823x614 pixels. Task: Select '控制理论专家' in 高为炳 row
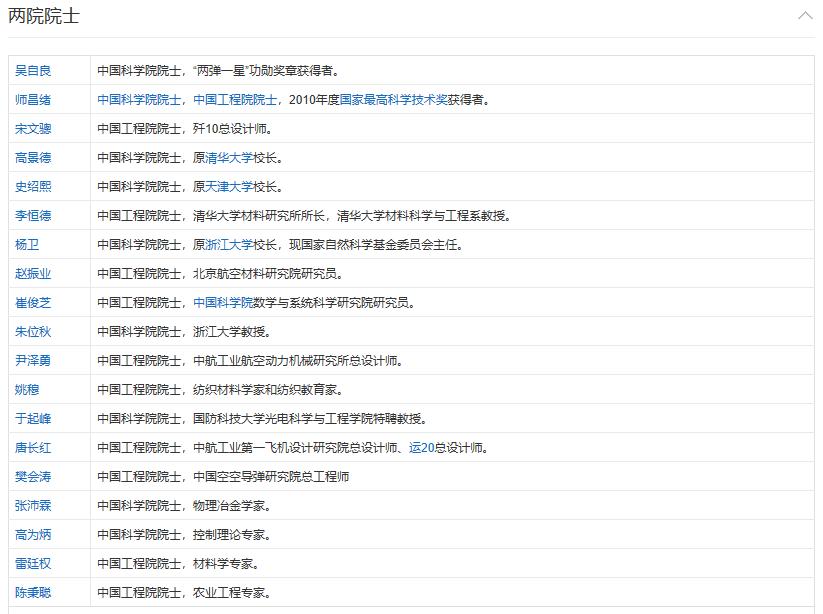pyautogui.click(x=229, y=535)
